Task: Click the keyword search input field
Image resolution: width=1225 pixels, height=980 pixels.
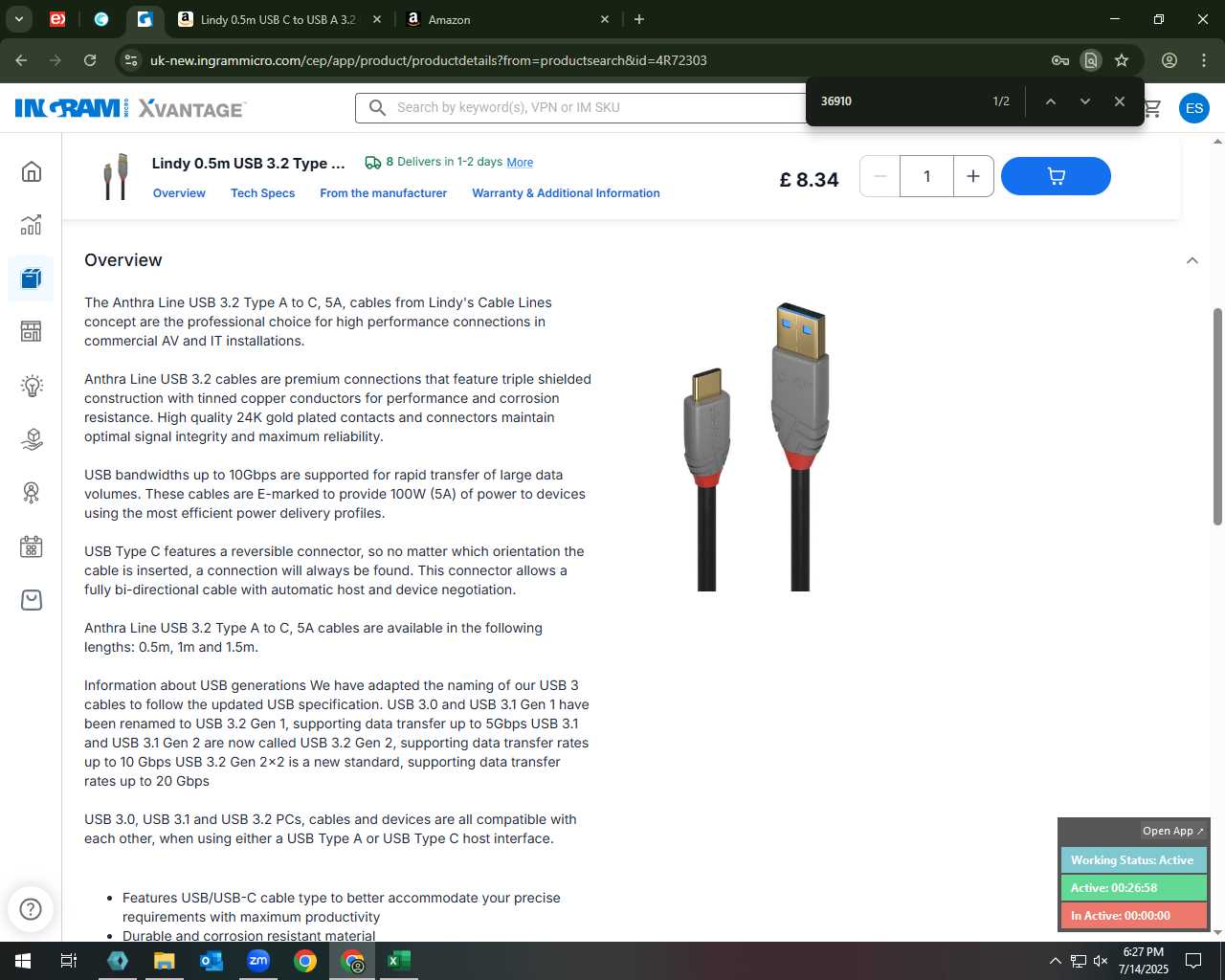Action: click(x=593, y=107)
